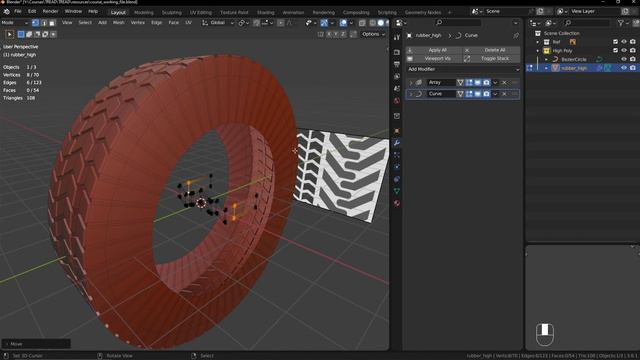Toggle Array modifier edit mode display

(x=469, y=82)
